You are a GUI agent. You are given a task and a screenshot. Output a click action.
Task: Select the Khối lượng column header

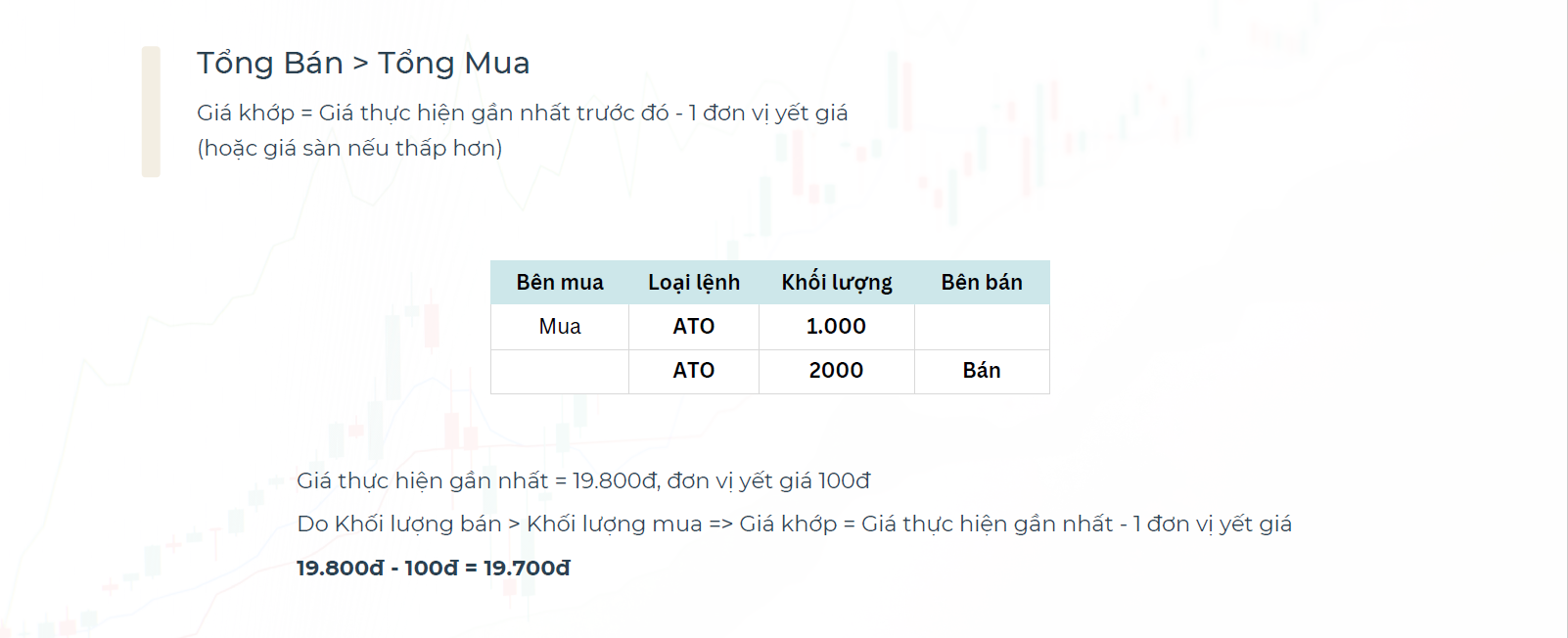(837, 283)
